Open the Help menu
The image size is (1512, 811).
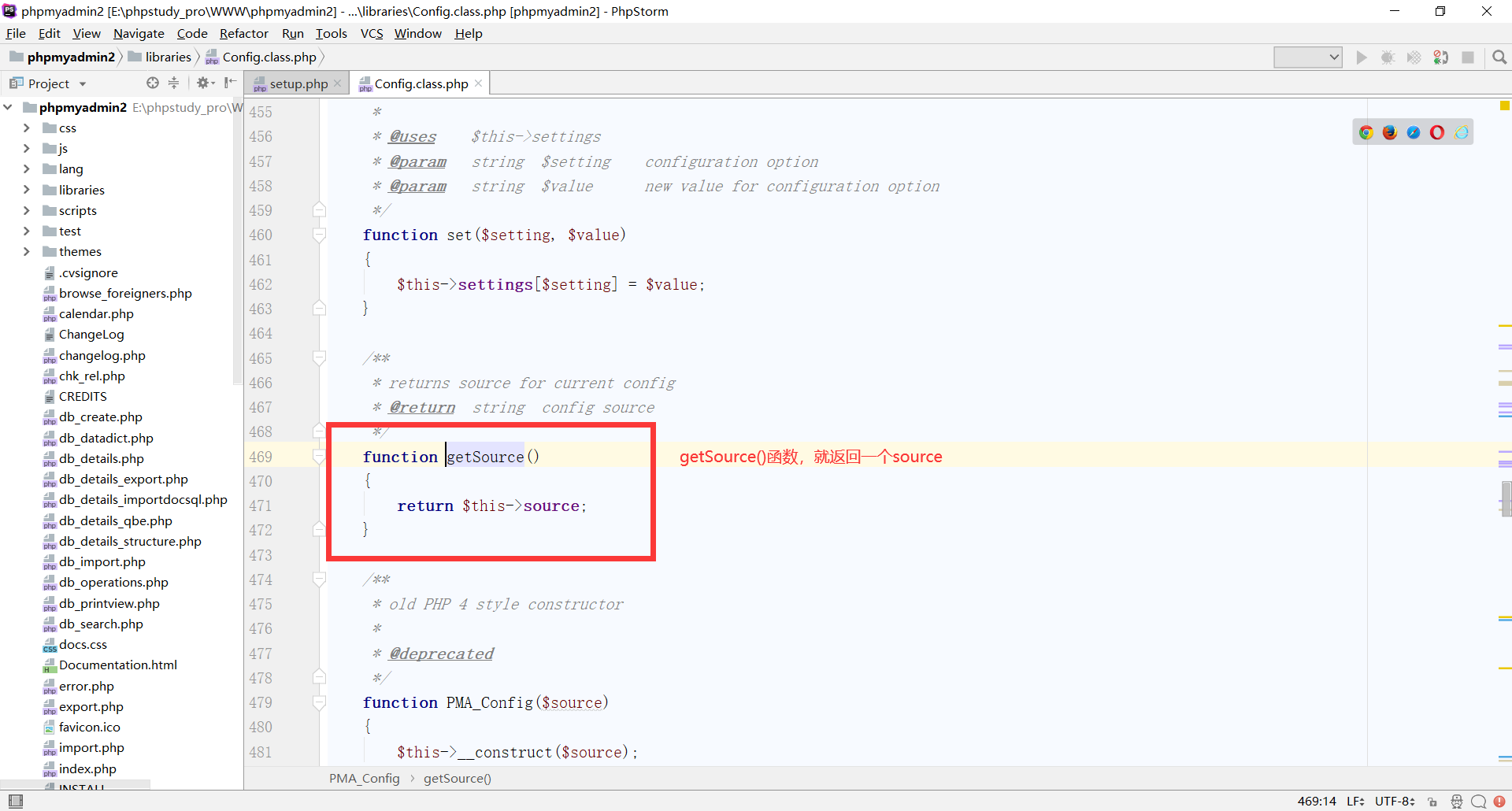click(x=469, y=33)
